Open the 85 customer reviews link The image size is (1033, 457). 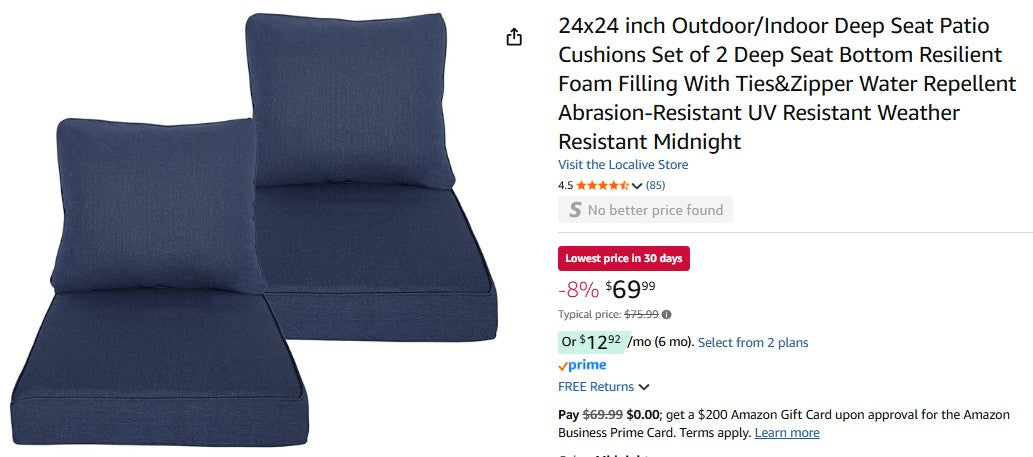tap(655, 185)
